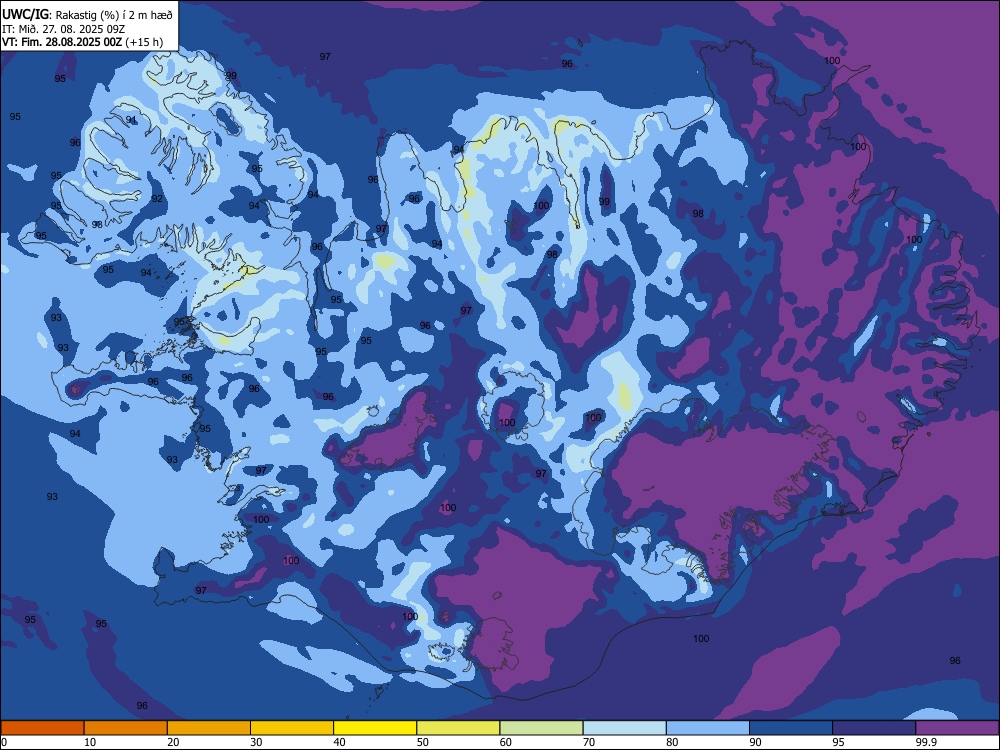Click the purple legend swatch above 99.9

click(x=957, y=728)
